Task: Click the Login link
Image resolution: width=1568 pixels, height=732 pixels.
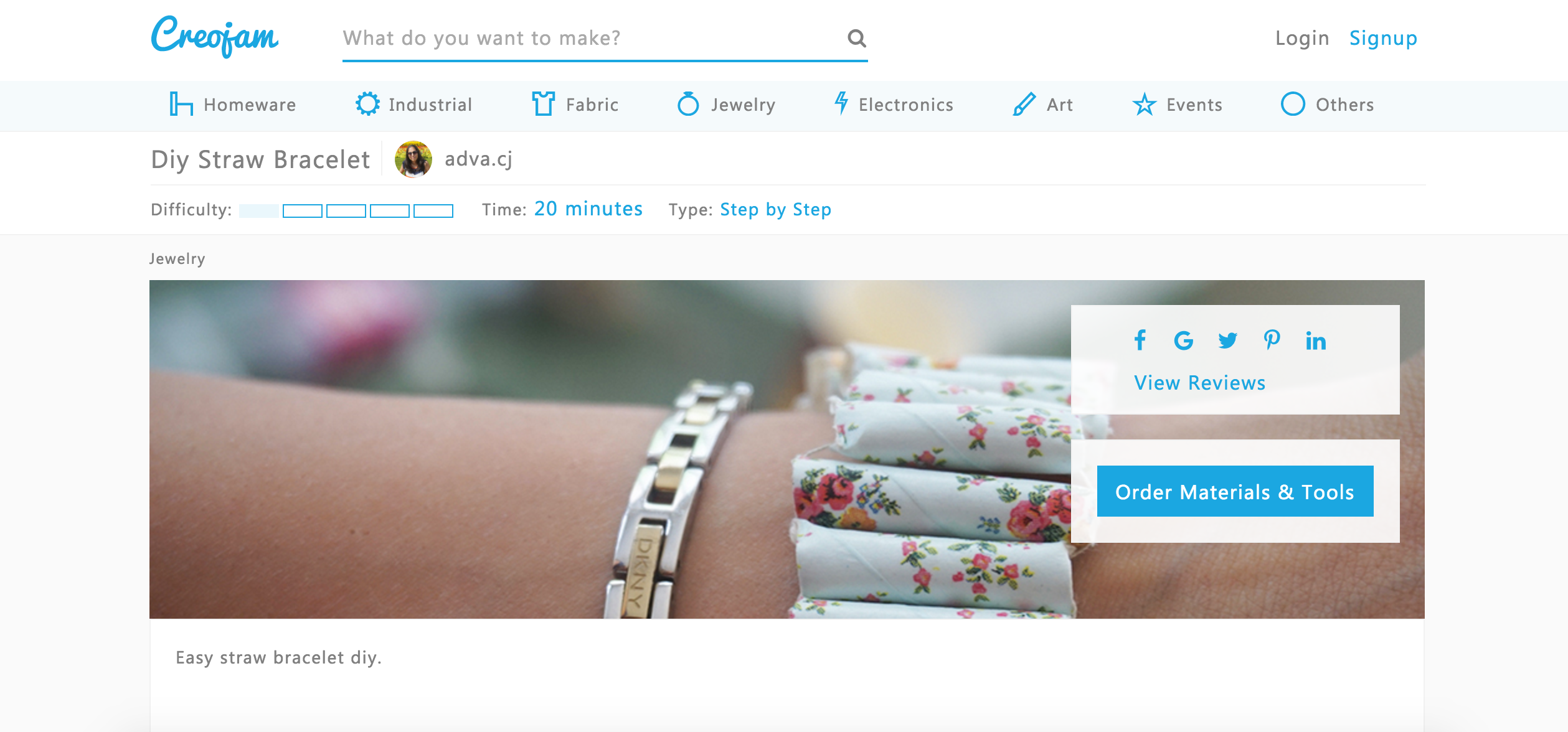Action: pos(1302,39)
